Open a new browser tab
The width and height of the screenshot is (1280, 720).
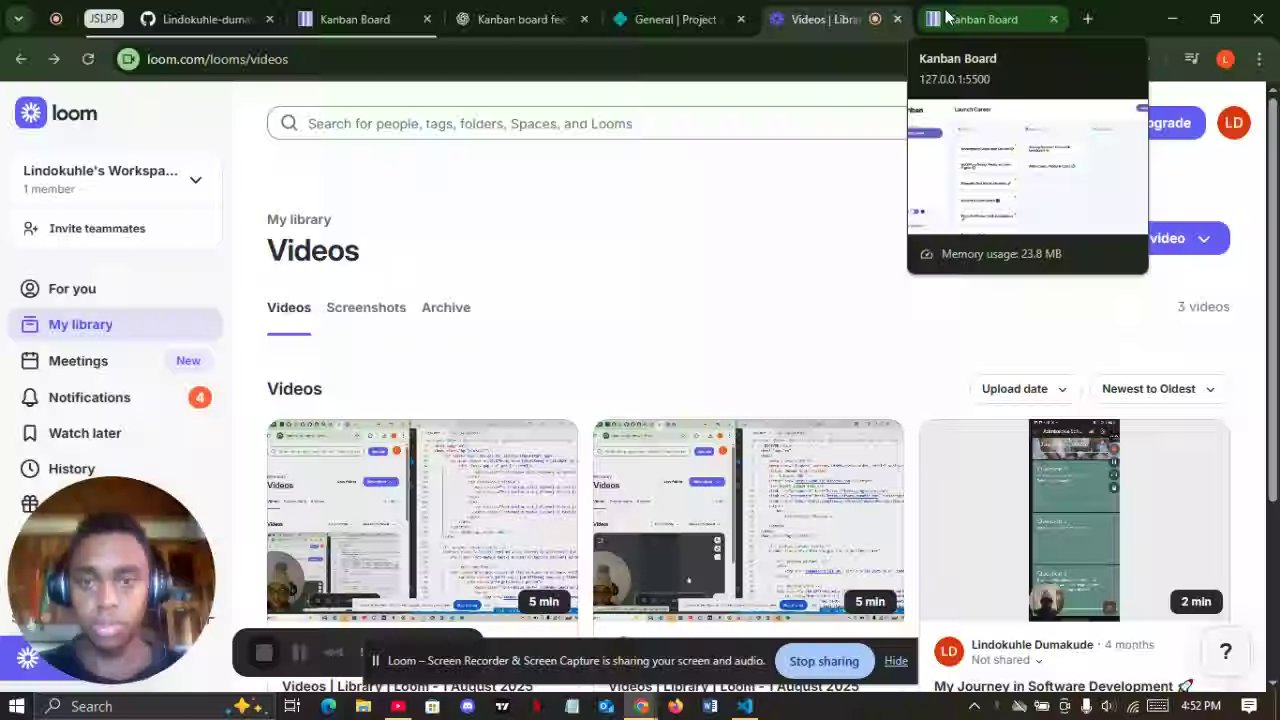coord(1088,19)
